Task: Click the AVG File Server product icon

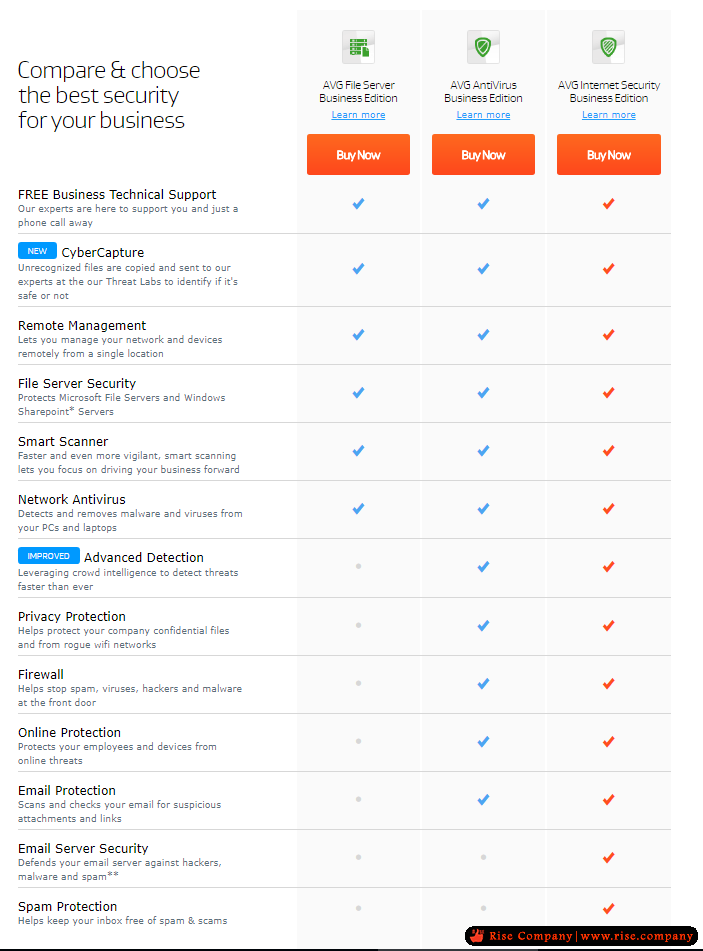Action: click(358, 47)
